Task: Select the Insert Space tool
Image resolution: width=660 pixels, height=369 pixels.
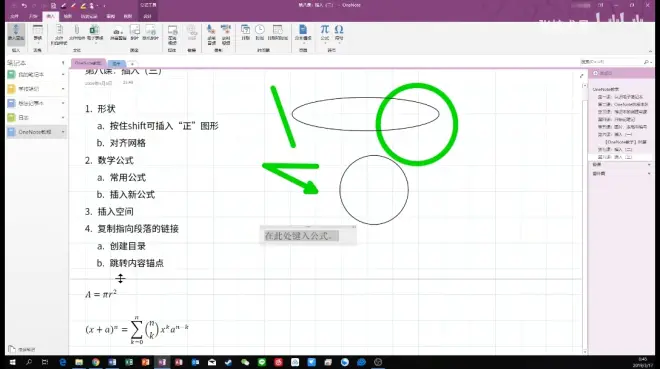Action: click(16, 33)
